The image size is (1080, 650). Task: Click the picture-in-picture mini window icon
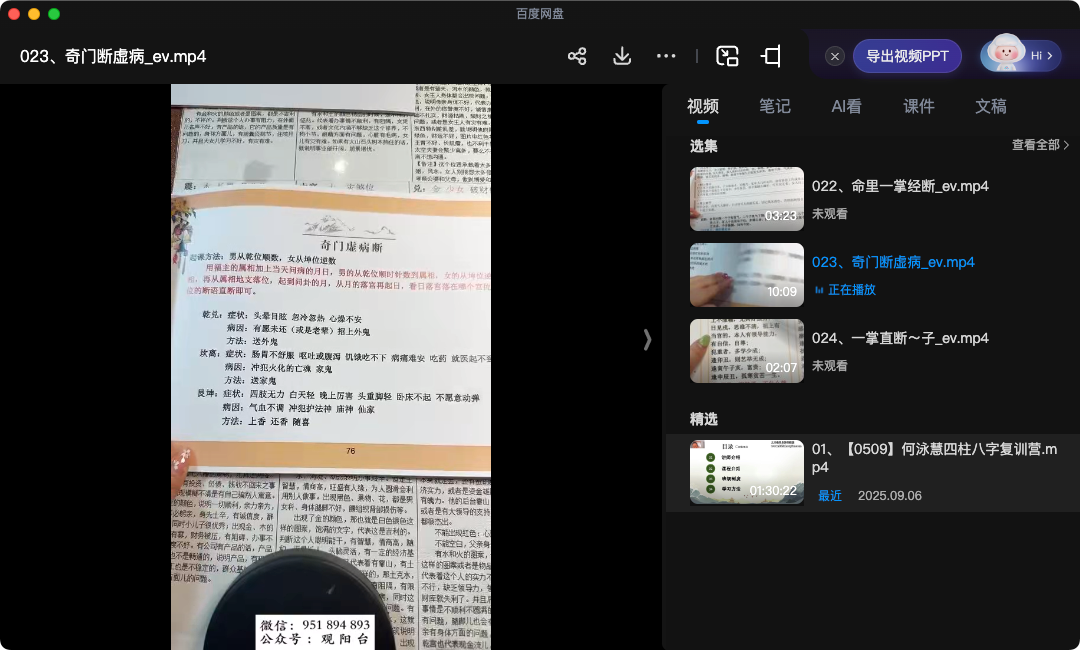[727, 56]
